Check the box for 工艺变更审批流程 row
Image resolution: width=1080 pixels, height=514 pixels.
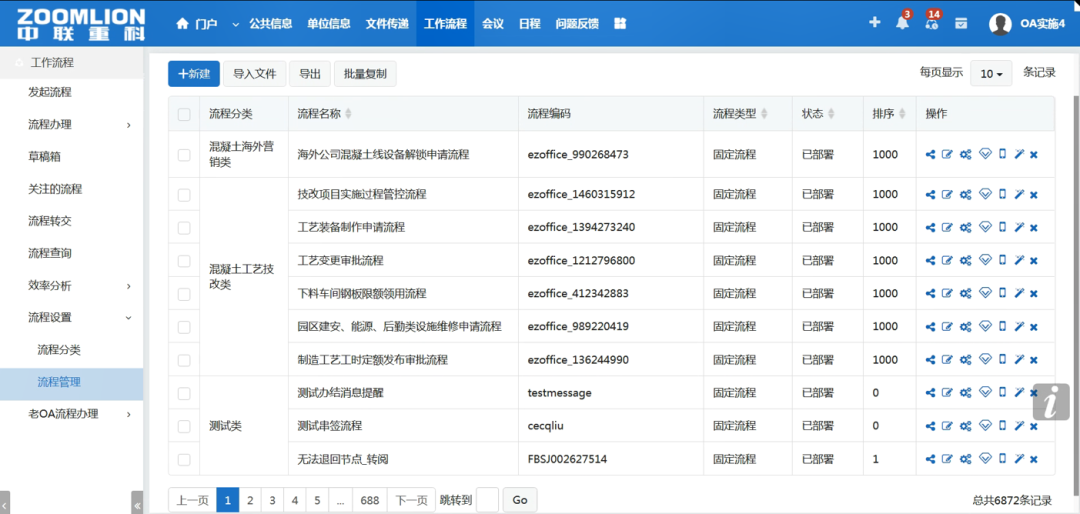coord(184,261)
